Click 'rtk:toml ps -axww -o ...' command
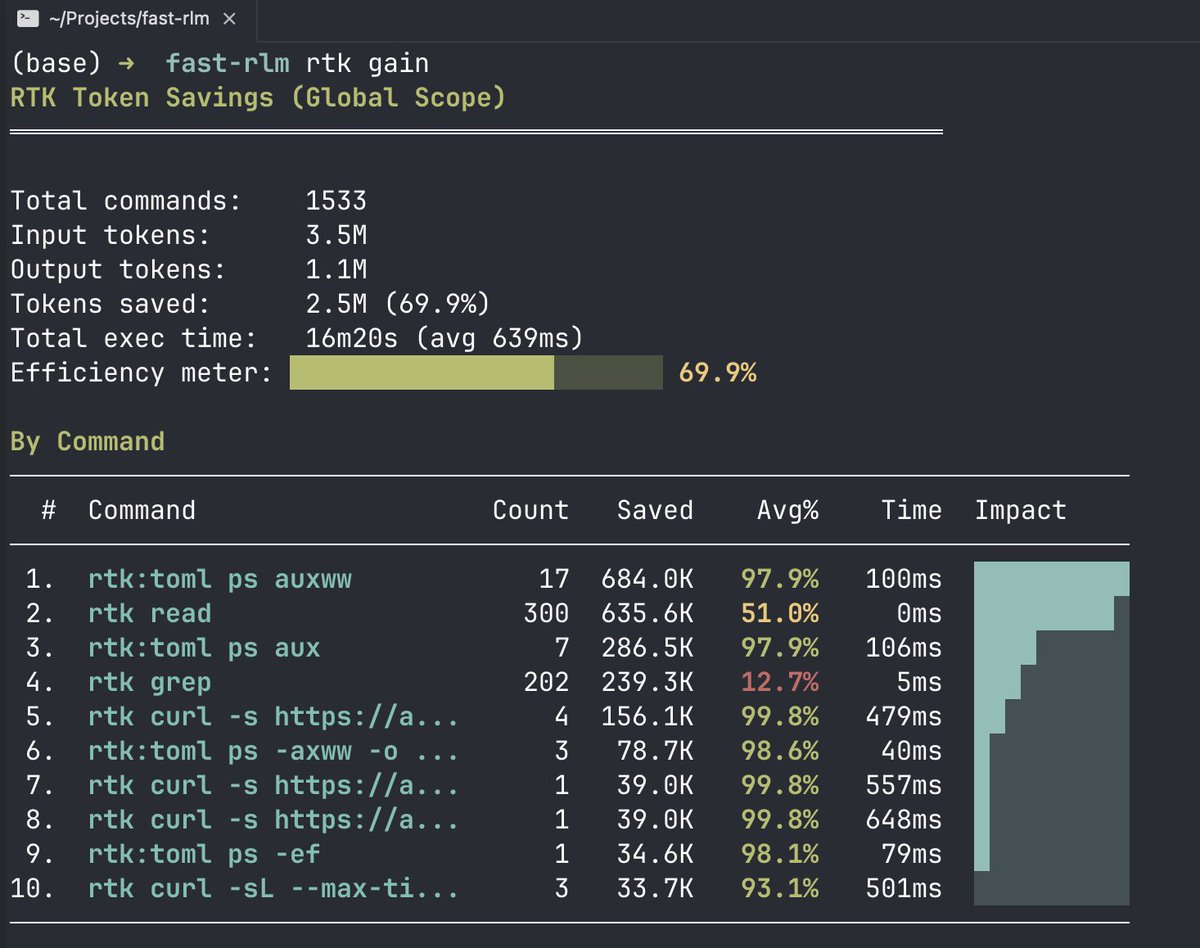The width and height of the screenshot is (1200, 948). click(273, 751)
